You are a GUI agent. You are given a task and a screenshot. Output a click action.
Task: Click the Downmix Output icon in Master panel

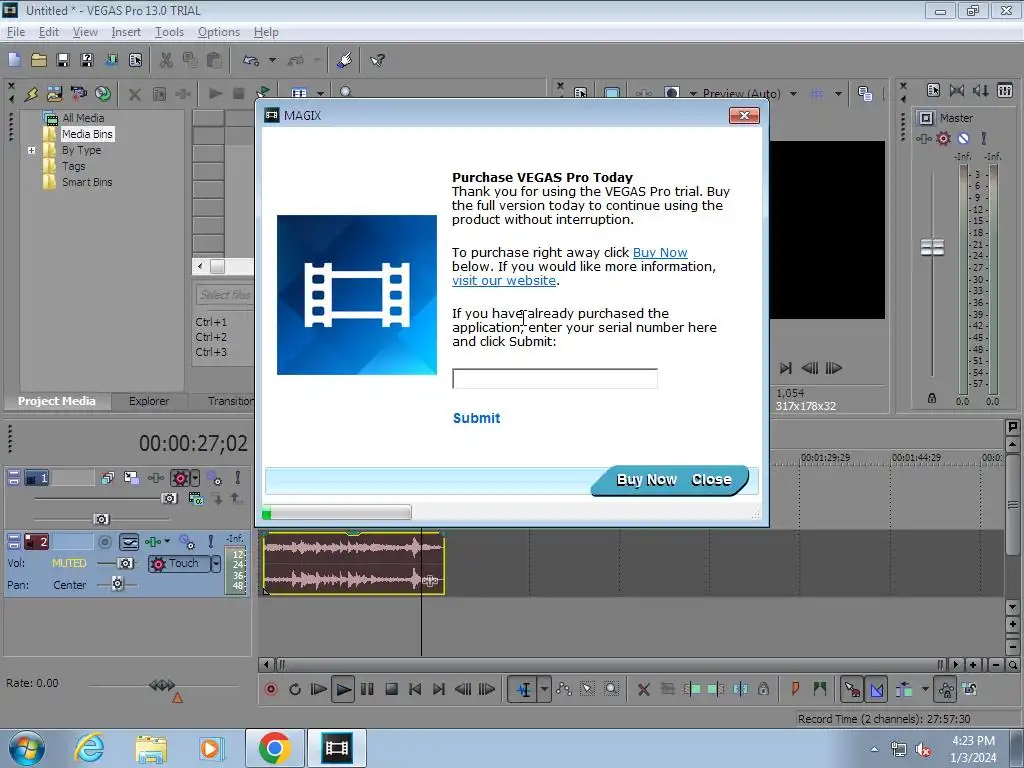click(x=957, y=91)
